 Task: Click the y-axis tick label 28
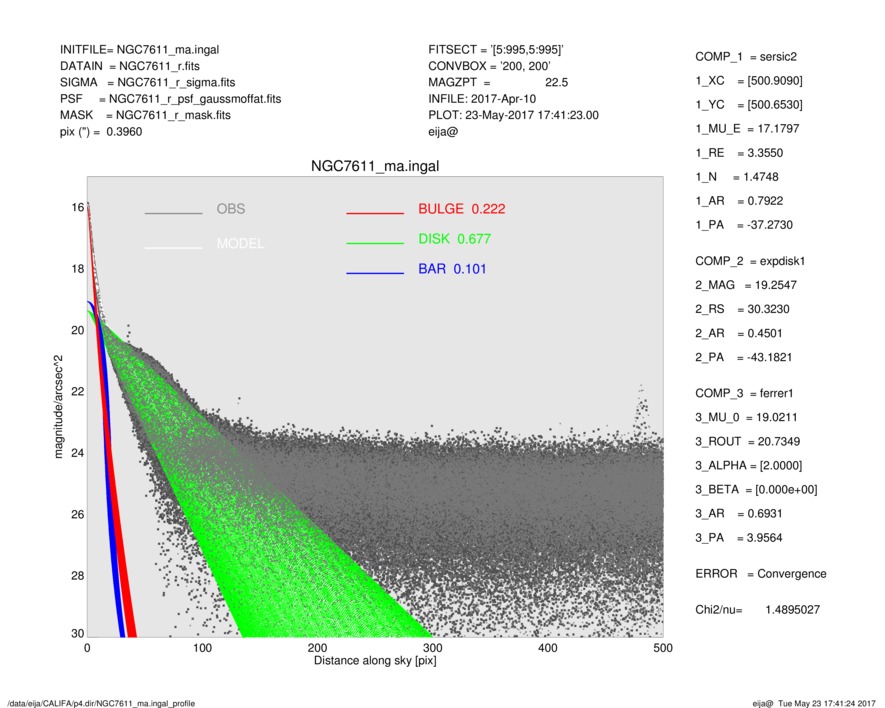point(78,575)
